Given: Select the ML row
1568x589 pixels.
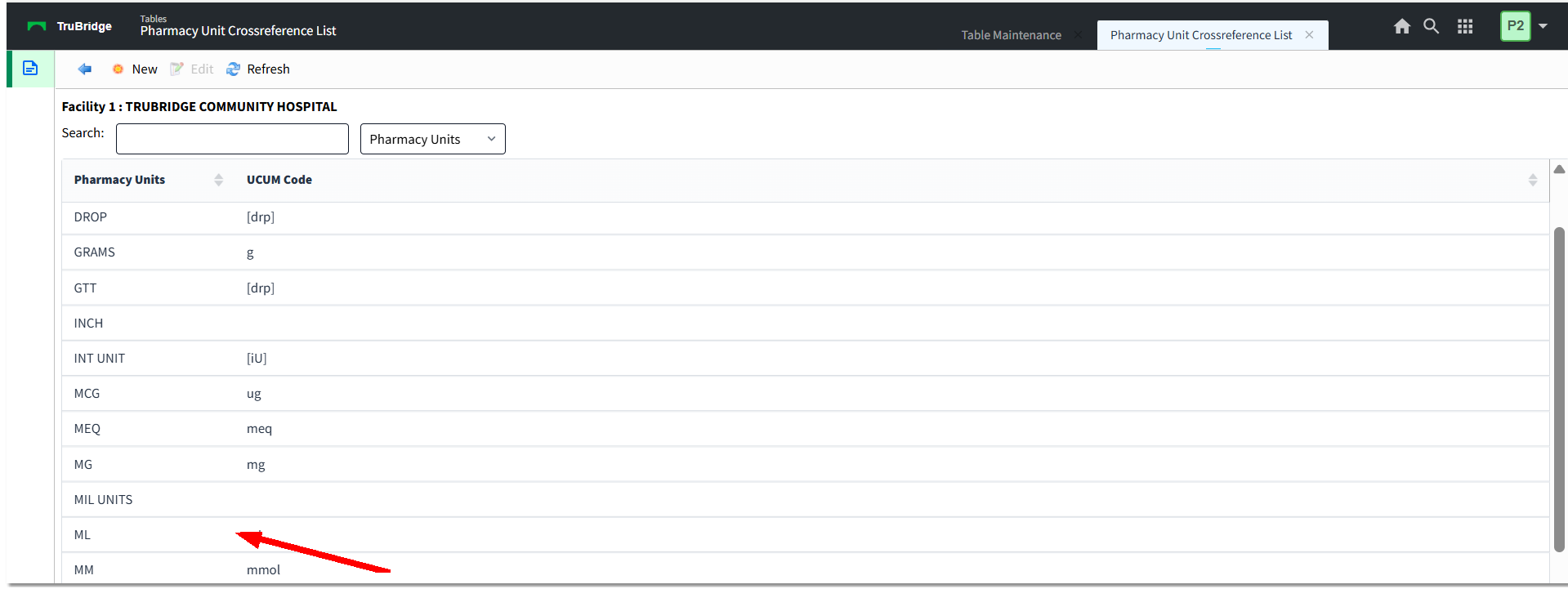Looking at the screenshot, I should click(806, 535).
